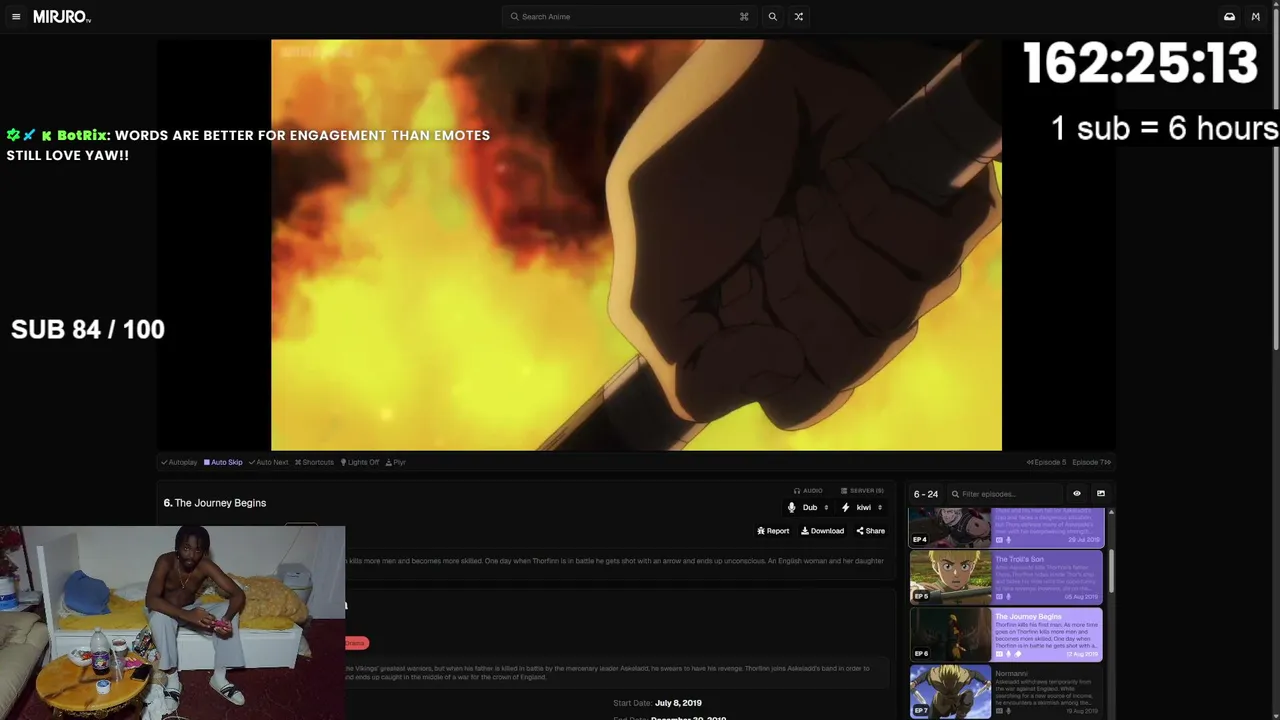The image size is (1280, 720).
Task: Go to previous Episode 5 link
Action: point(1046,462)
